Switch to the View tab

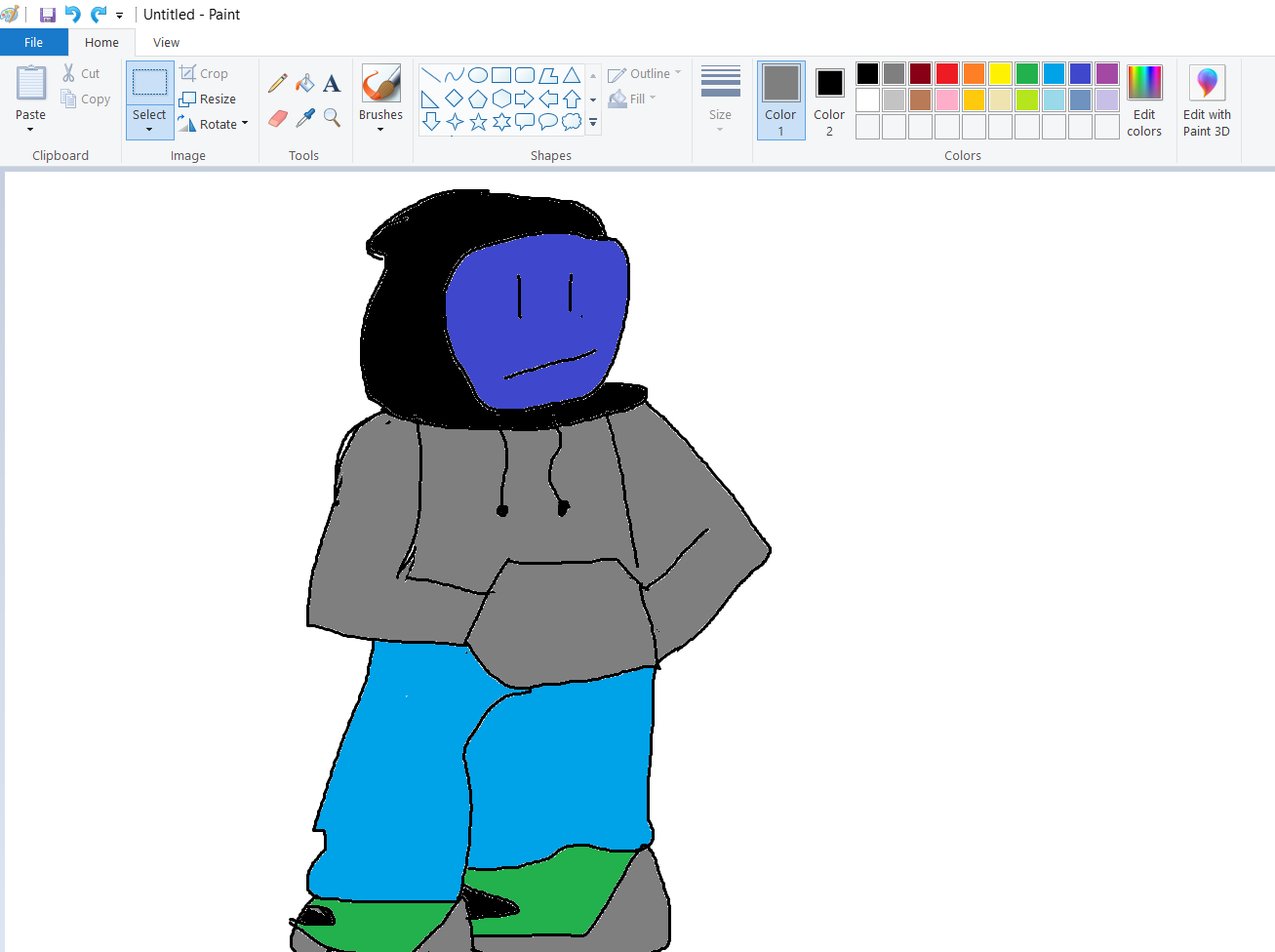[165, 42]
